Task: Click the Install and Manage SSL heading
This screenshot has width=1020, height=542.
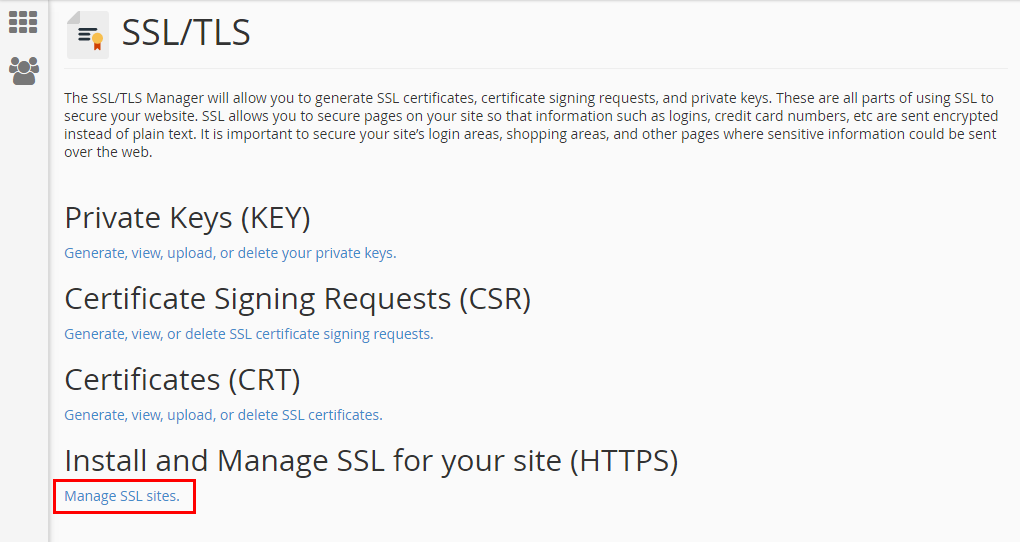Action: [371, 461]
